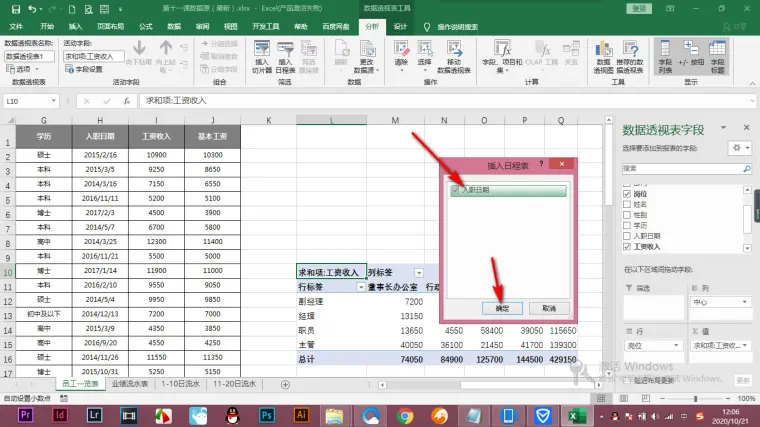The height and width of the screenshot is (427, 760).
Task: Insert a PivotChart (数据透视图)
Action: [x=603, y=57]
